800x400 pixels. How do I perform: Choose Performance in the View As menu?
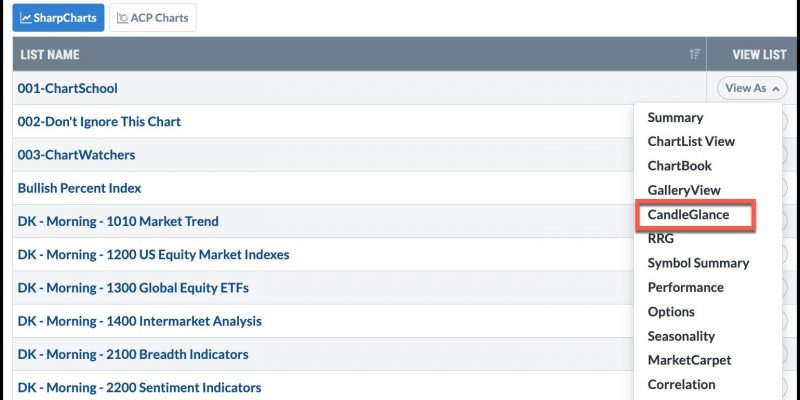(x=685, y=287)
